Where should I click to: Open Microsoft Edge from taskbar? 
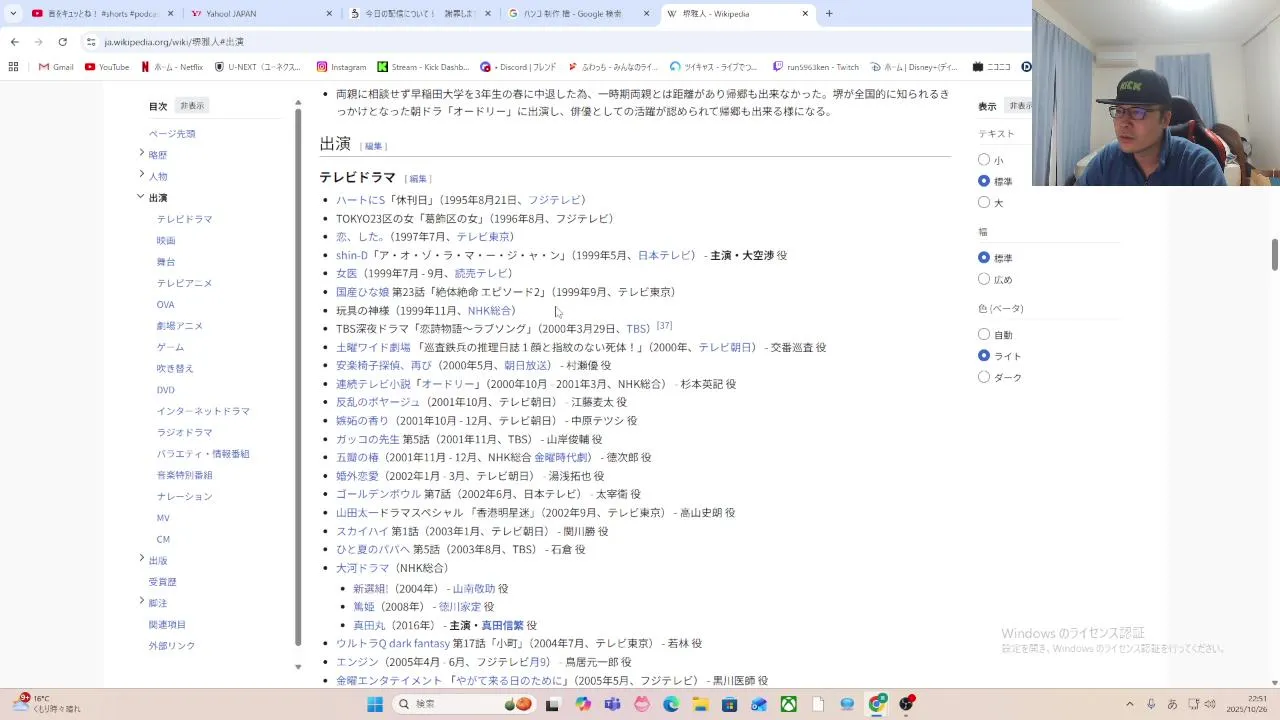[671, 704]
